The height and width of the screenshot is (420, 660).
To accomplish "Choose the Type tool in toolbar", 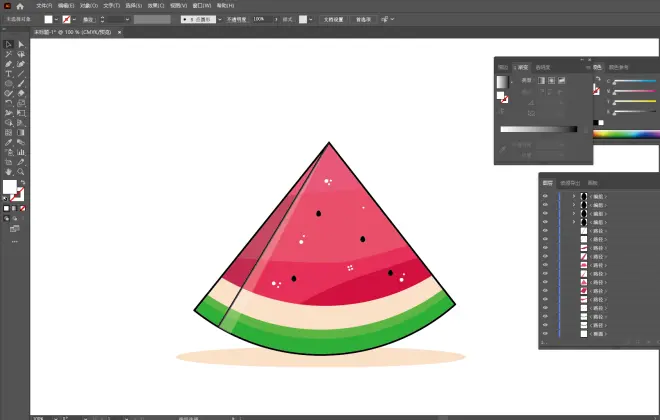I will (x=8, y=74).
